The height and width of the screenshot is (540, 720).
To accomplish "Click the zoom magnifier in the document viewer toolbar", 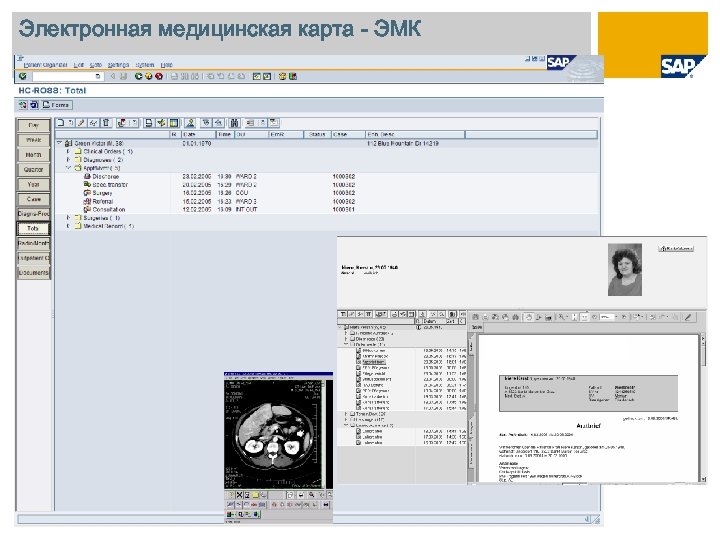I will [x=561, y=317].
